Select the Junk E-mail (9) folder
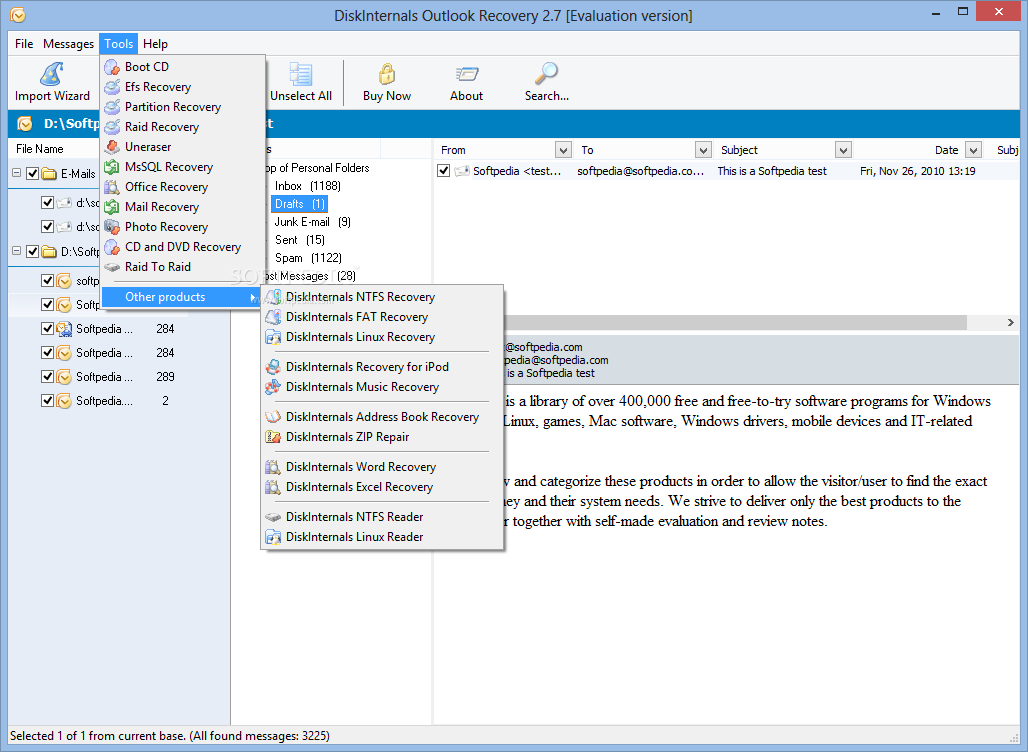Viewport: 1028px width, 752px height. (x=312, y=222)
